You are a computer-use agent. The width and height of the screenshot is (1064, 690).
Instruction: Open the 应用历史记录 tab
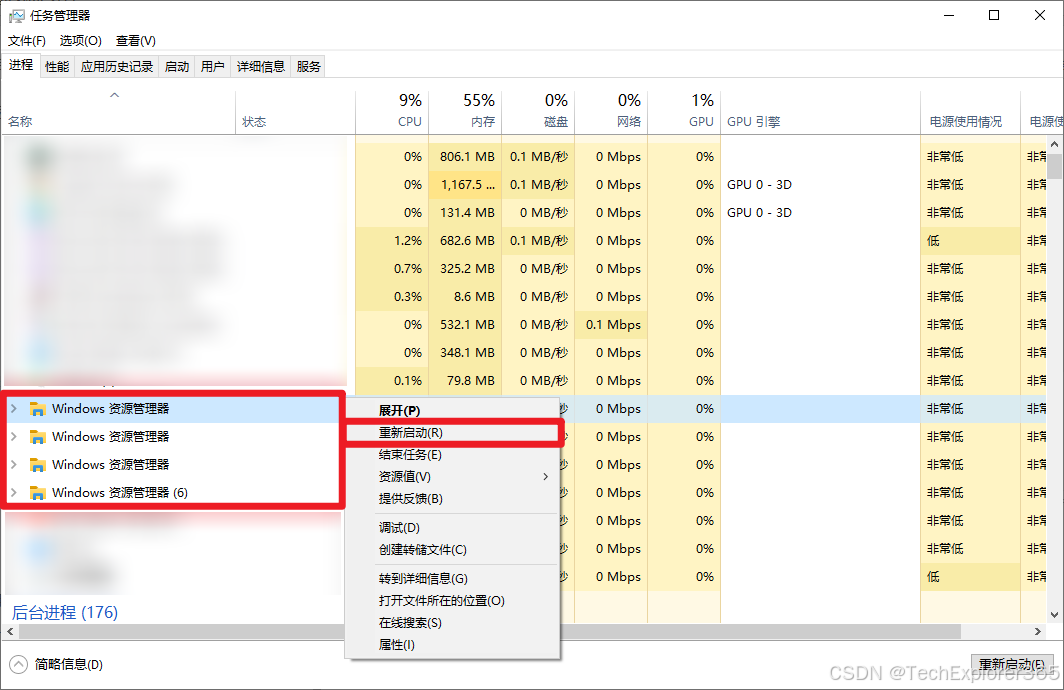point(117,66)
